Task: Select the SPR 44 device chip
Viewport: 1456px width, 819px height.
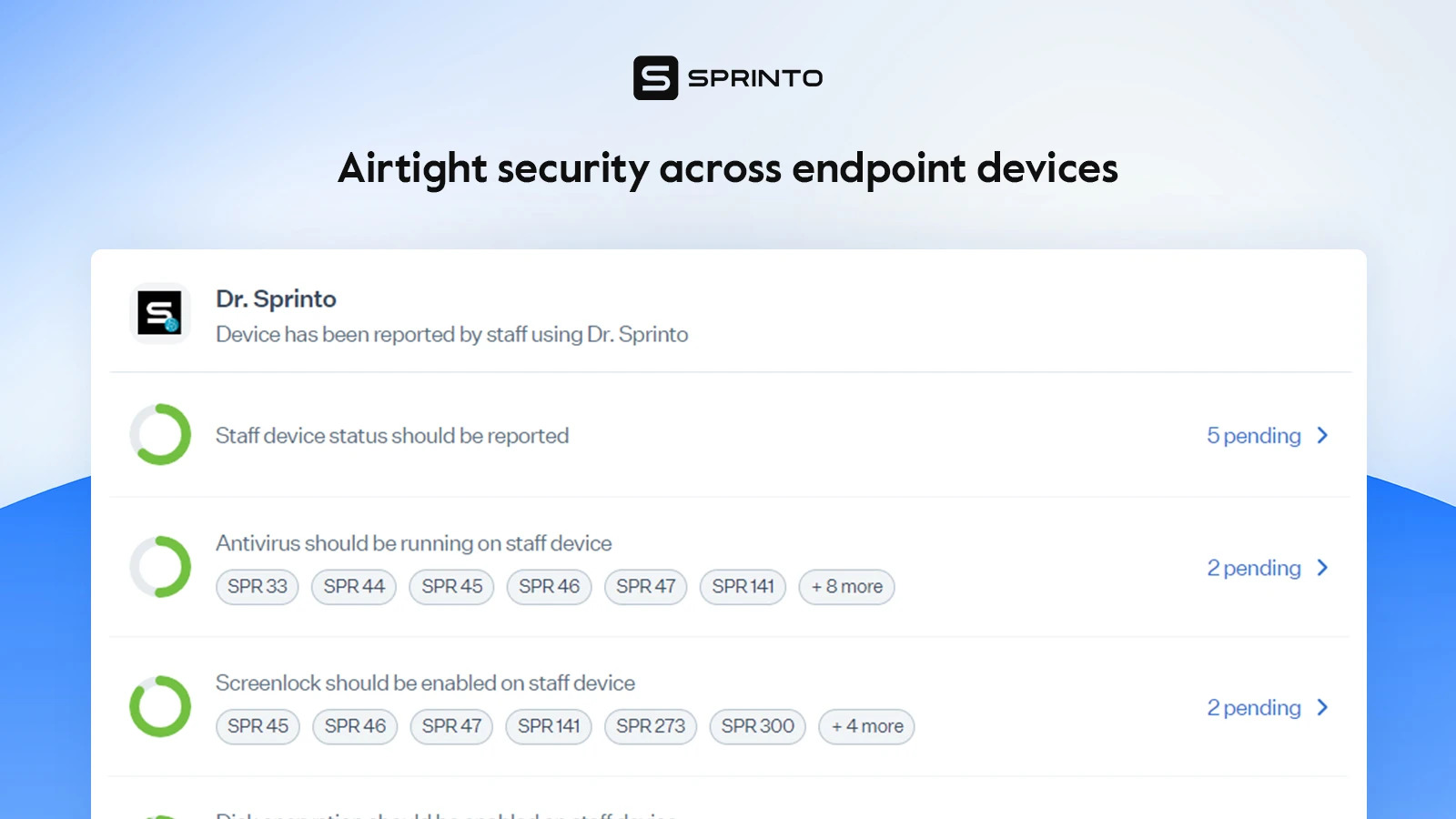Action: (354, 587)
